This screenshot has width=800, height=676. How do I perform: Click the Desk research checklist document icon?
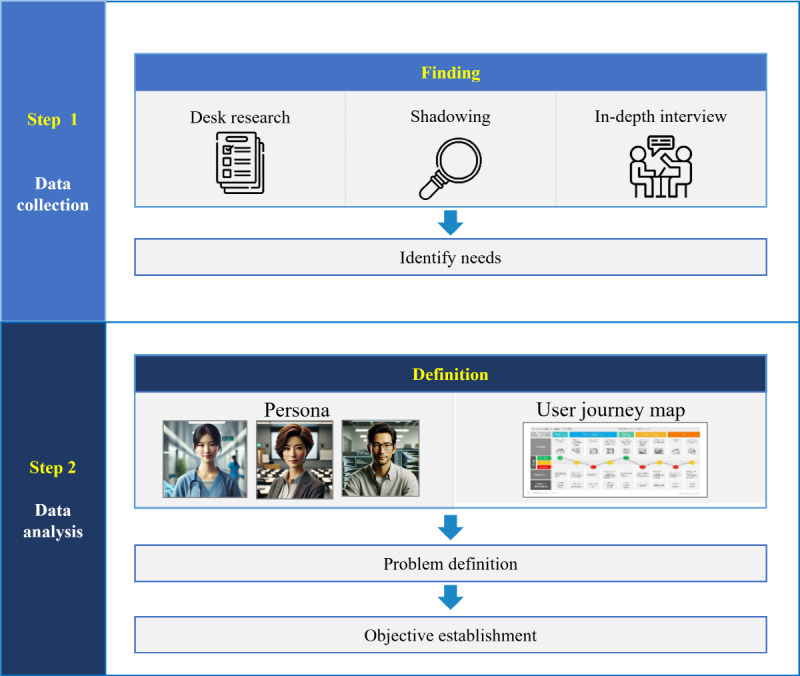[x=240, y=163]
